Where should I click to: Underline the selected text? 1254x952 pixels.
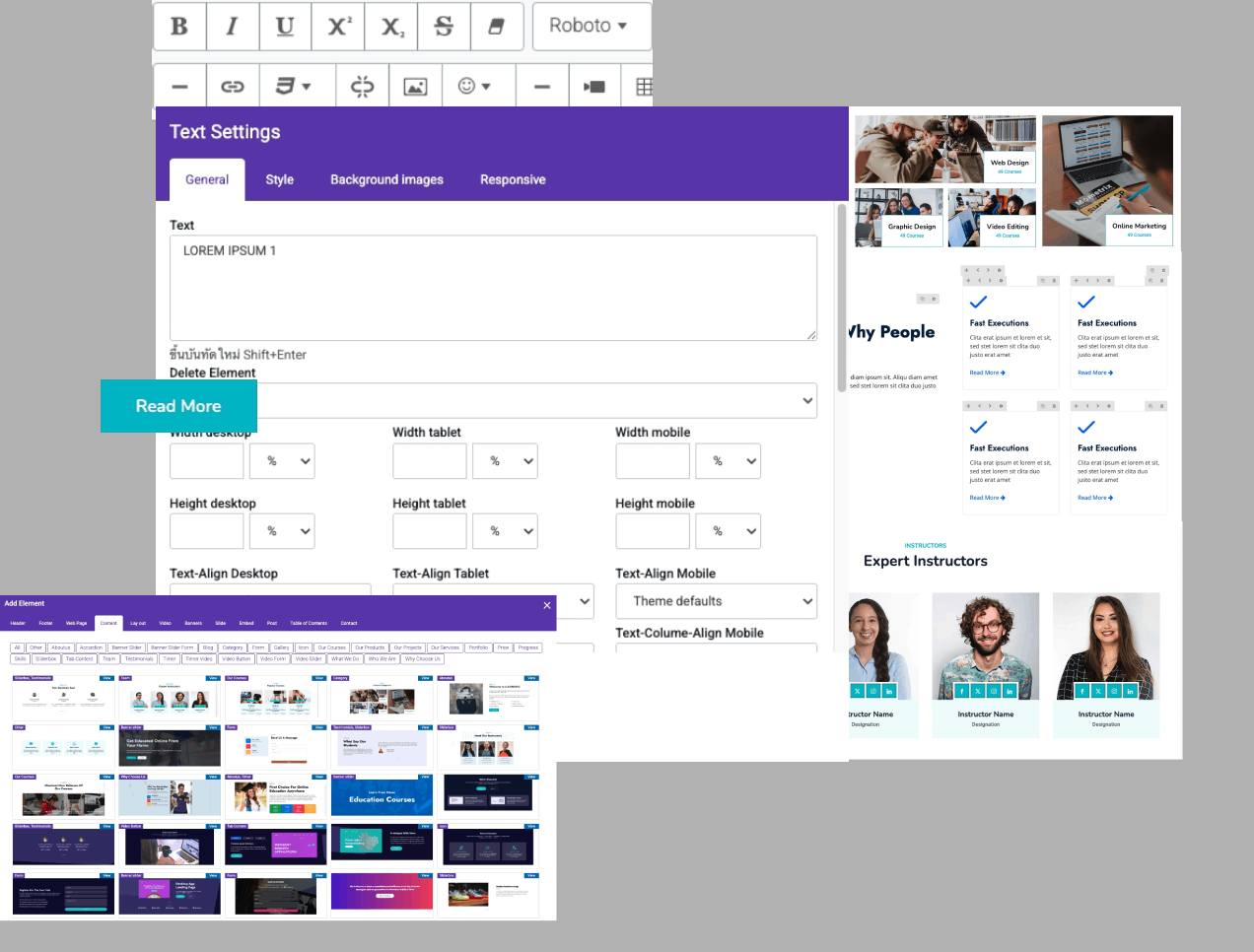pos(285,26)
